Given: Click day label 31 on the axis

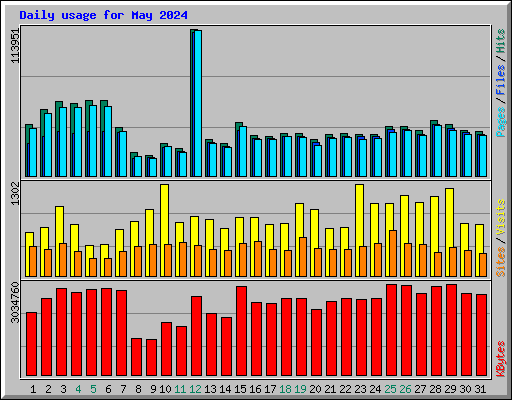Looking at the screenshot, I should pos(480,389).
